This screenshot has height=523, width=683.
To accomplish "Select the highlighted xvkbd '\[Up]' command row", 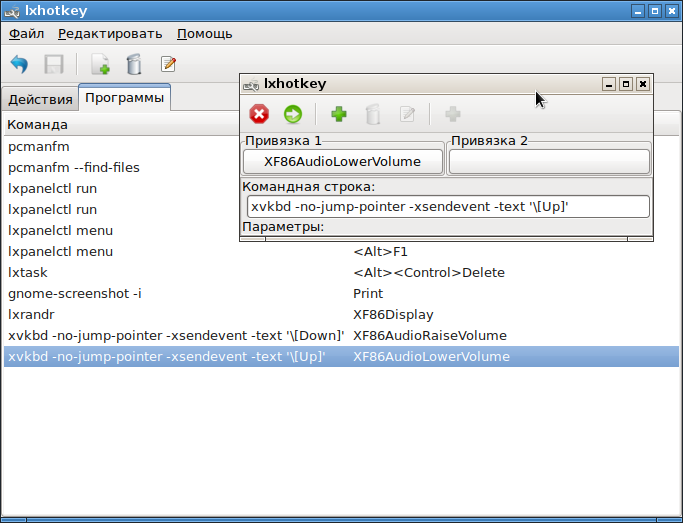I will pos(341,357).
